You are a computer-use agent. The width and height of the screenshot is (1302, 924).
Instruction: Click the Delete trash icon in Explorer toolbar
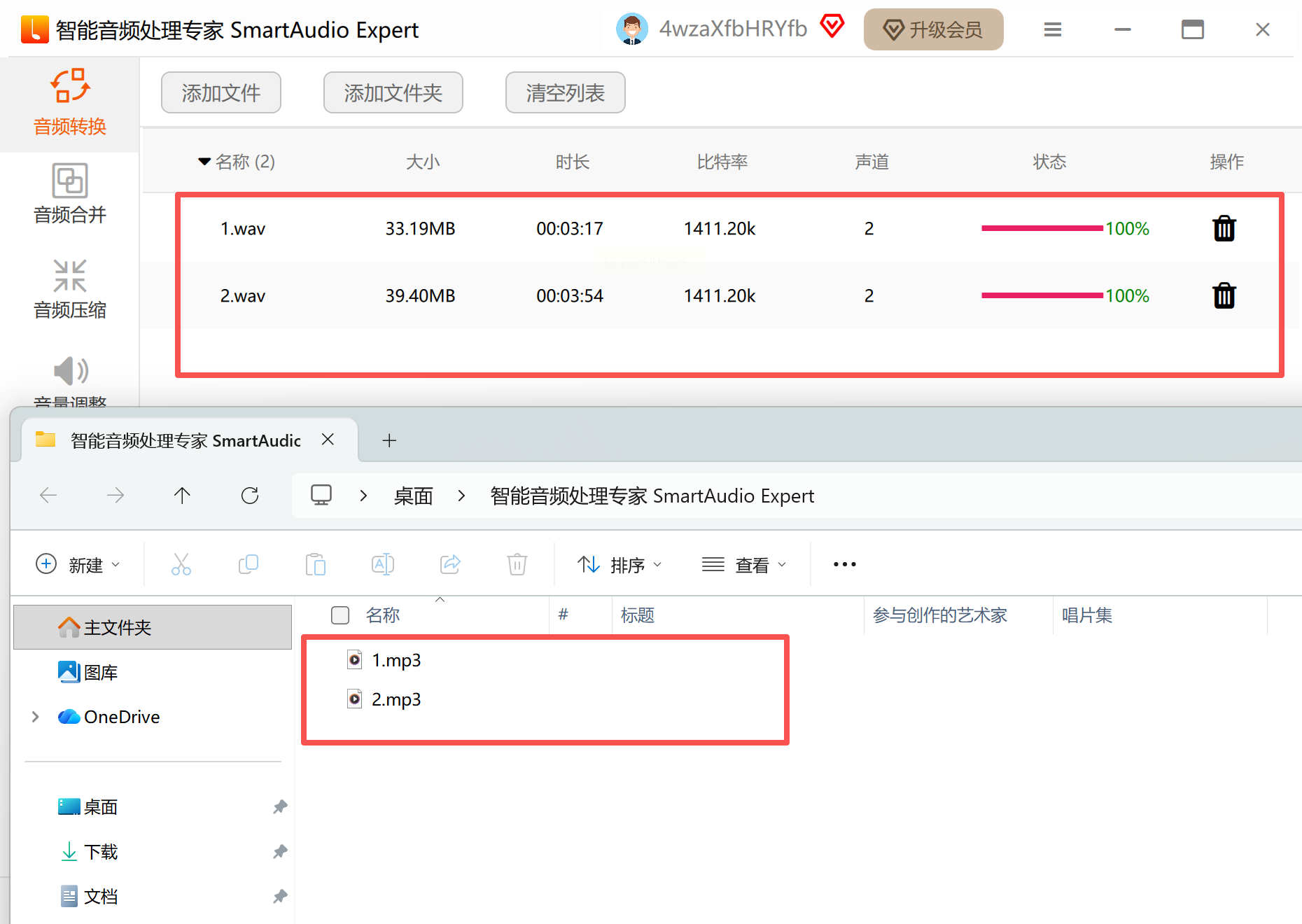click(x=517, y=564)
